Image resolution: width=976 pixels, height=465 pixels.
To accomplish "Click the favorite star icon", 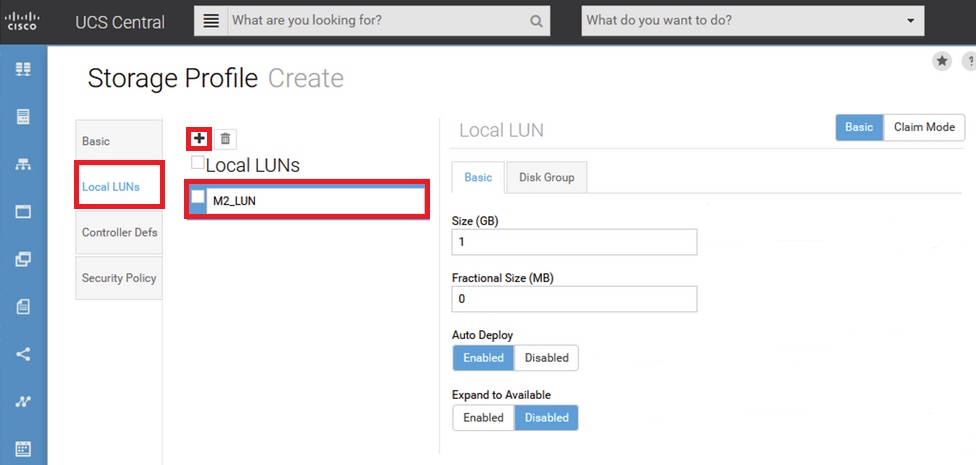I will pyautogui.click(x=942, y=60).
